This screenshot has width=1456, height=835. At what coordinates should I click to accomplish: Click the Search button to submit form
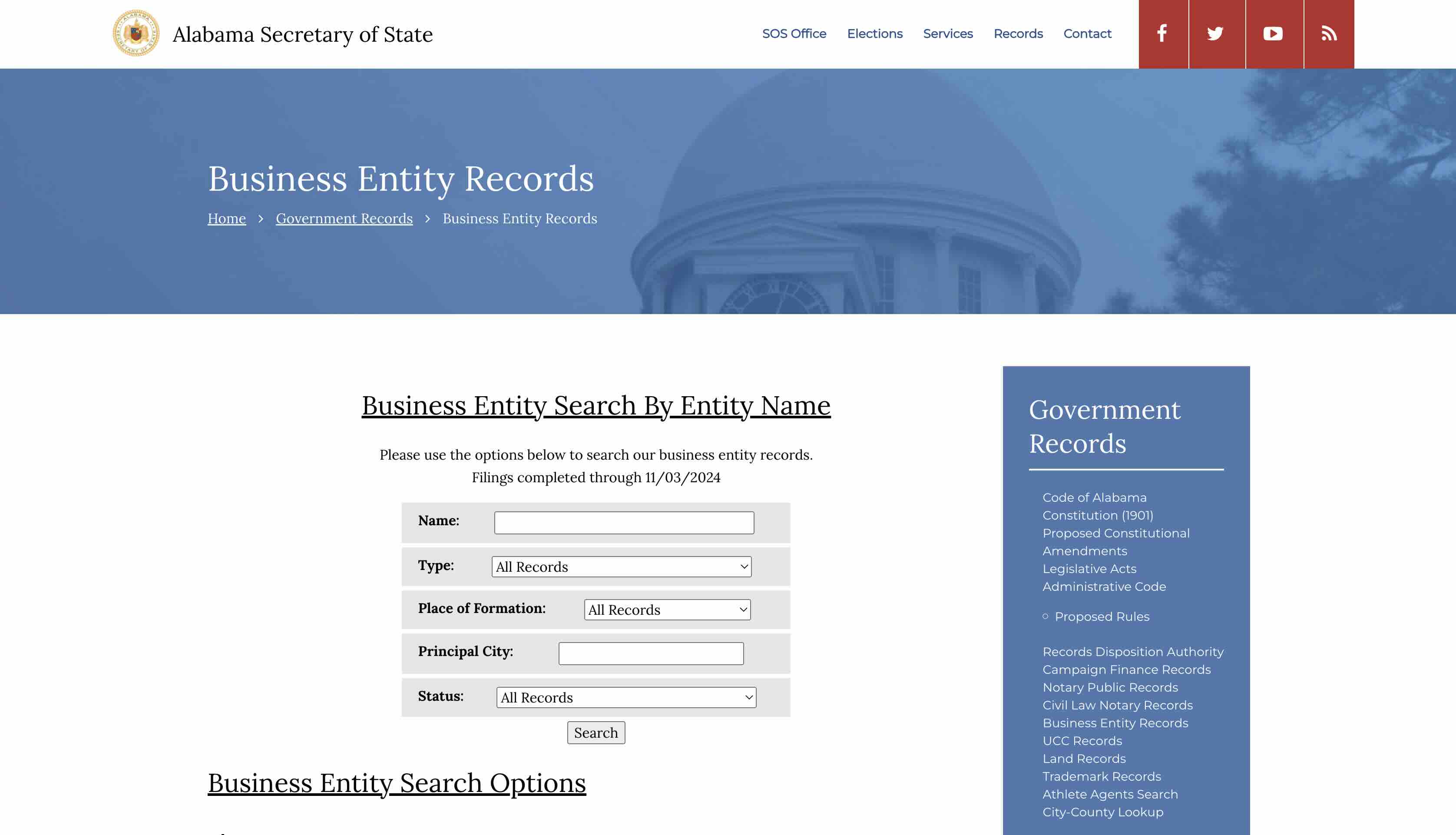click(x=596, y=733)
